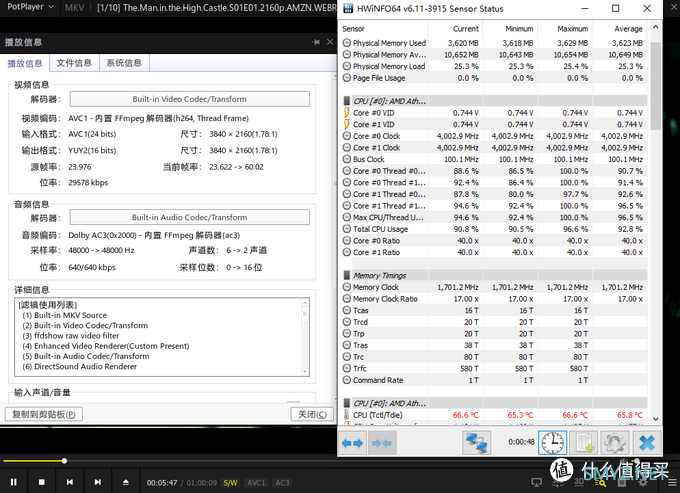Image resolution: width=680 pixels, height=493 pixels.
Task: Click the CPU (Tctl/Tdie) thermometer icon
Action: pyautogui.click(x=347, y=415)
